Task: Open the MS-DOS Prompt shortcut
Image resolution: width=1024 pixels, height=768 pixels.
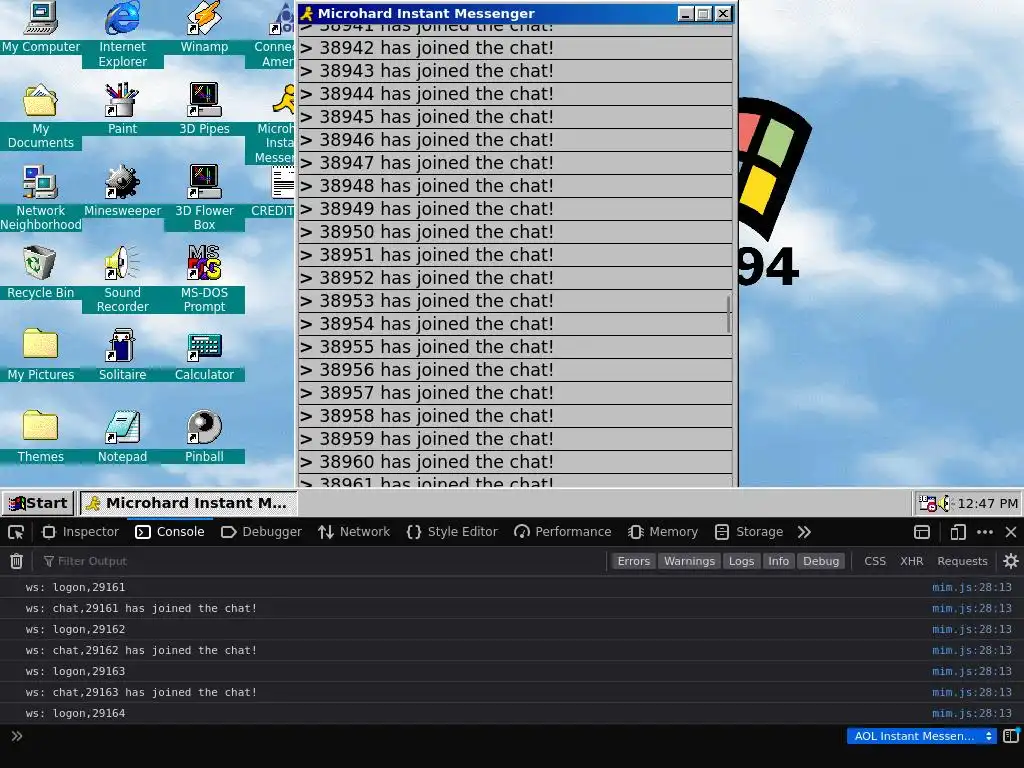Action: click(204, 280)
